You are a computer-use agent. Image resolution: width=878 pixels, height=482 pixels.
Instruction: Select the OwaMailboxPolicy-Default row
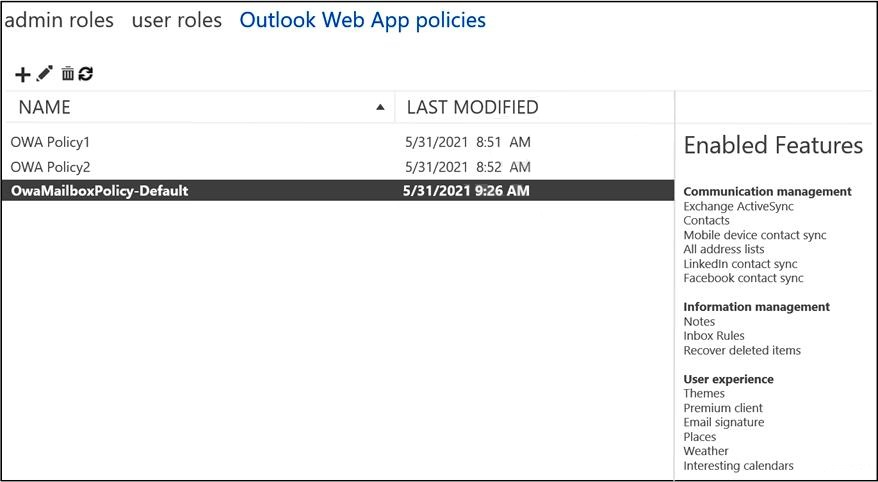(x=338, y=190)
